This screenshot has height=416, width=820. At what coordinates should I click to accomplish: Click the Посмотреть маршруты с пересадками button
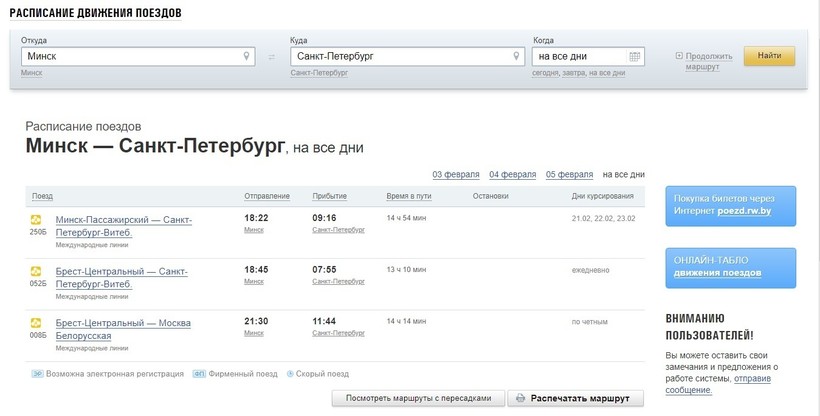(x=418, y=398)
